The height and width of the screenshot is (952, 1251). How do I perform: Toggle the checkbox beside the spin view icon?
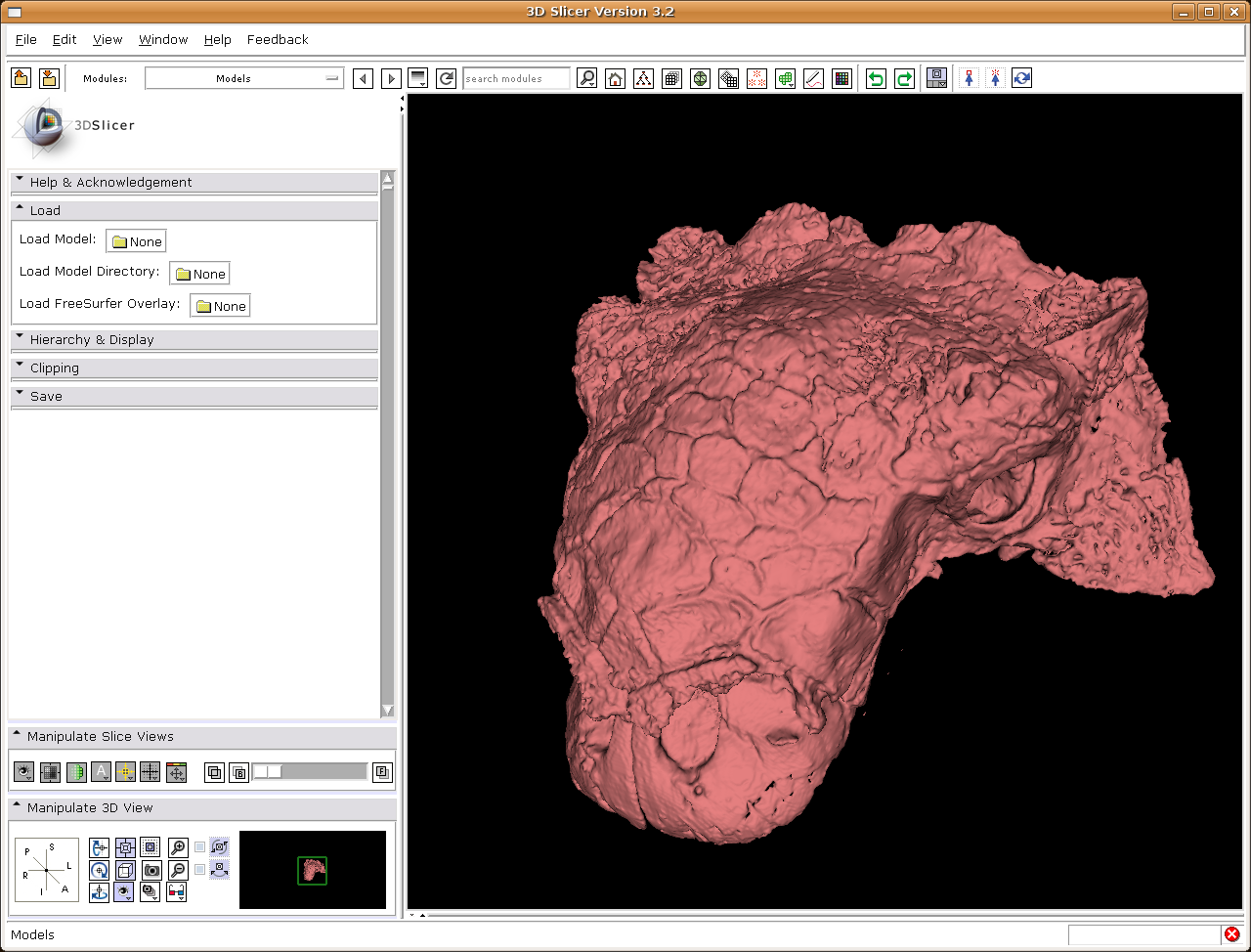tap(200, 847)
